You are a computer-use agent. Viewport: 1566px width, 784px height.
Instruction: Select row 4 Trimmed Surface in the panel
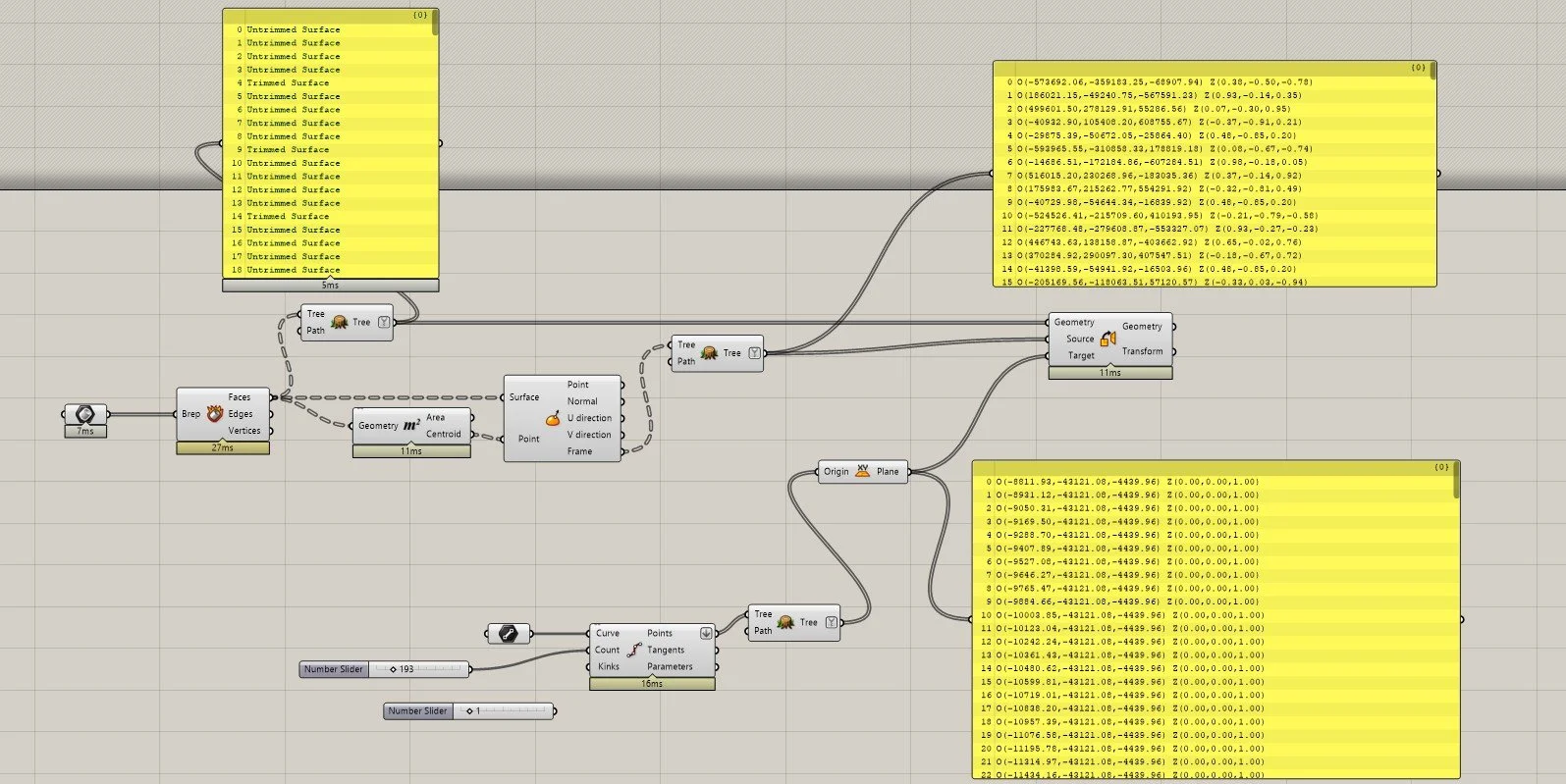pyautogui.click(x=329, y=83)
